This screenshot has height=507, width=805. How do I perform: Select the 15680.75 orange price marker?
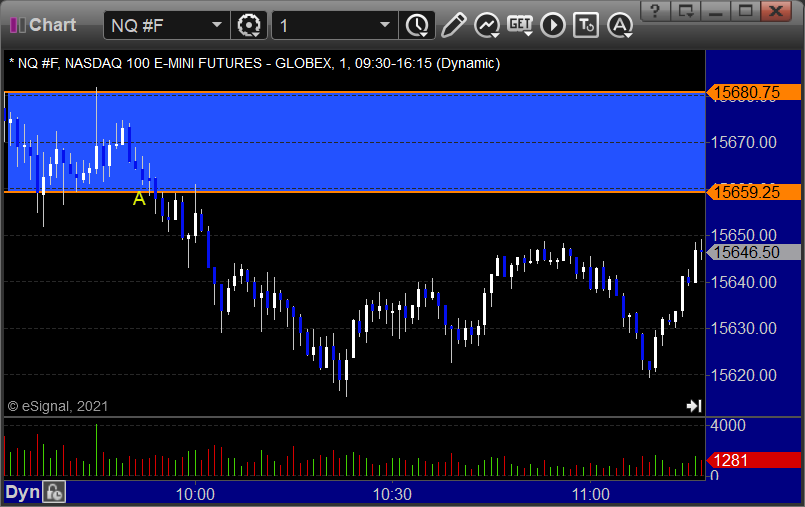(x=753, y=92)
